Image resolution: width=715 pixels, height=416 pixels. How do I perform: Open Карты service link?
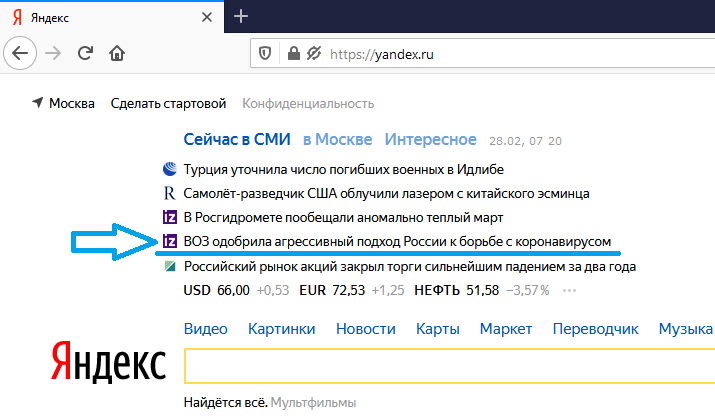pos(438,328)
